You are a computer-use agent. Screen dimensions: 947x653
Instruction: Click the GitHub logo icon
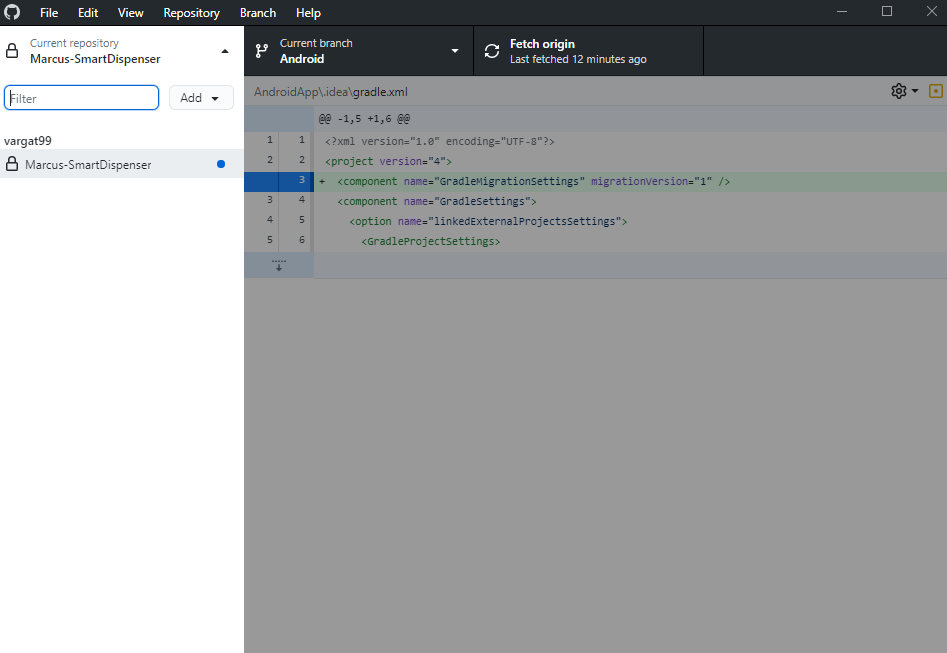coord(12,12)
